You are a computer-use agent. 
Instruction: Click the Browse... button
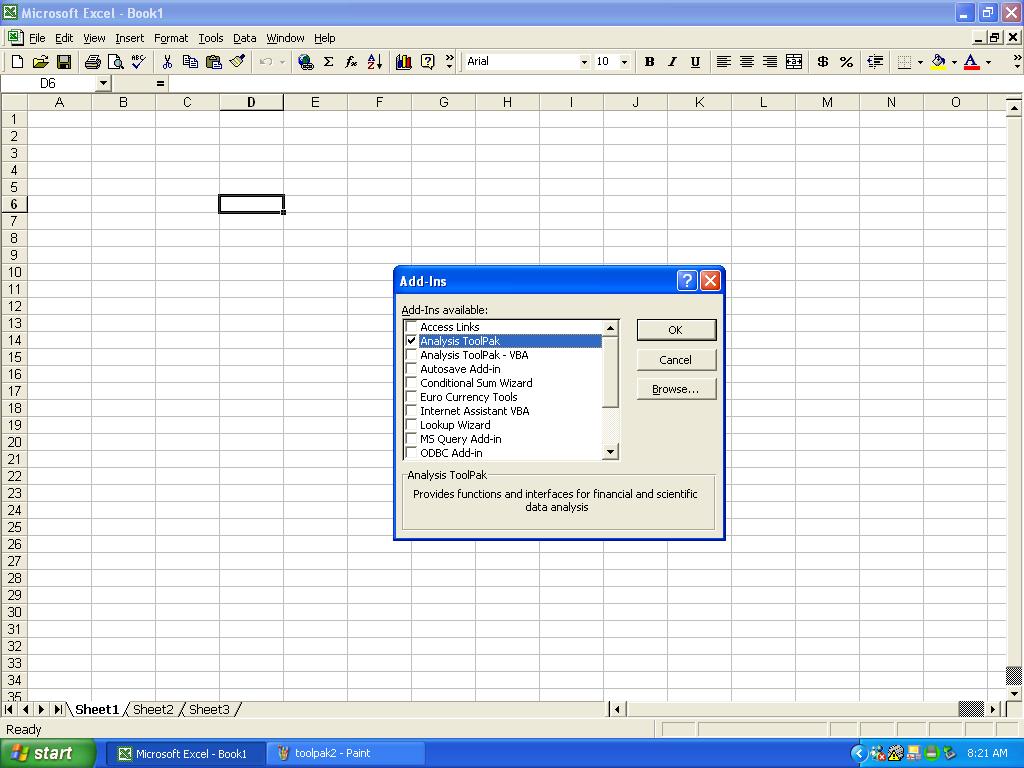coord(676,389)
